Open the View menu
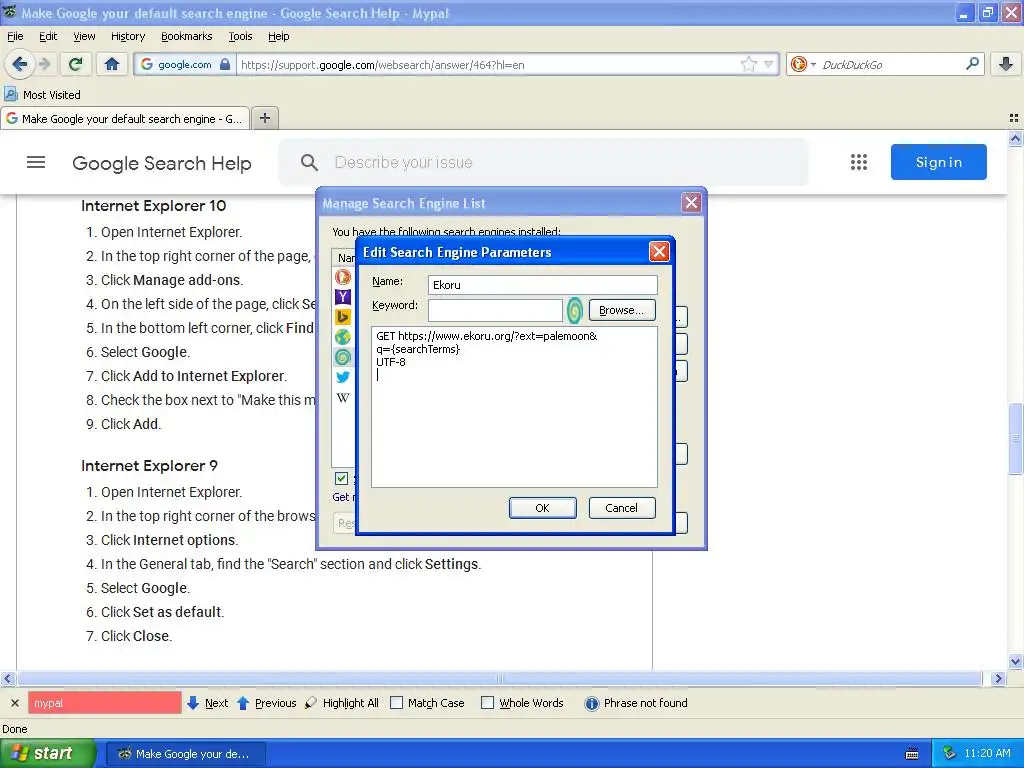This screenshot has width=1024, height=768. pyautogui.click(x=84, y=37)
